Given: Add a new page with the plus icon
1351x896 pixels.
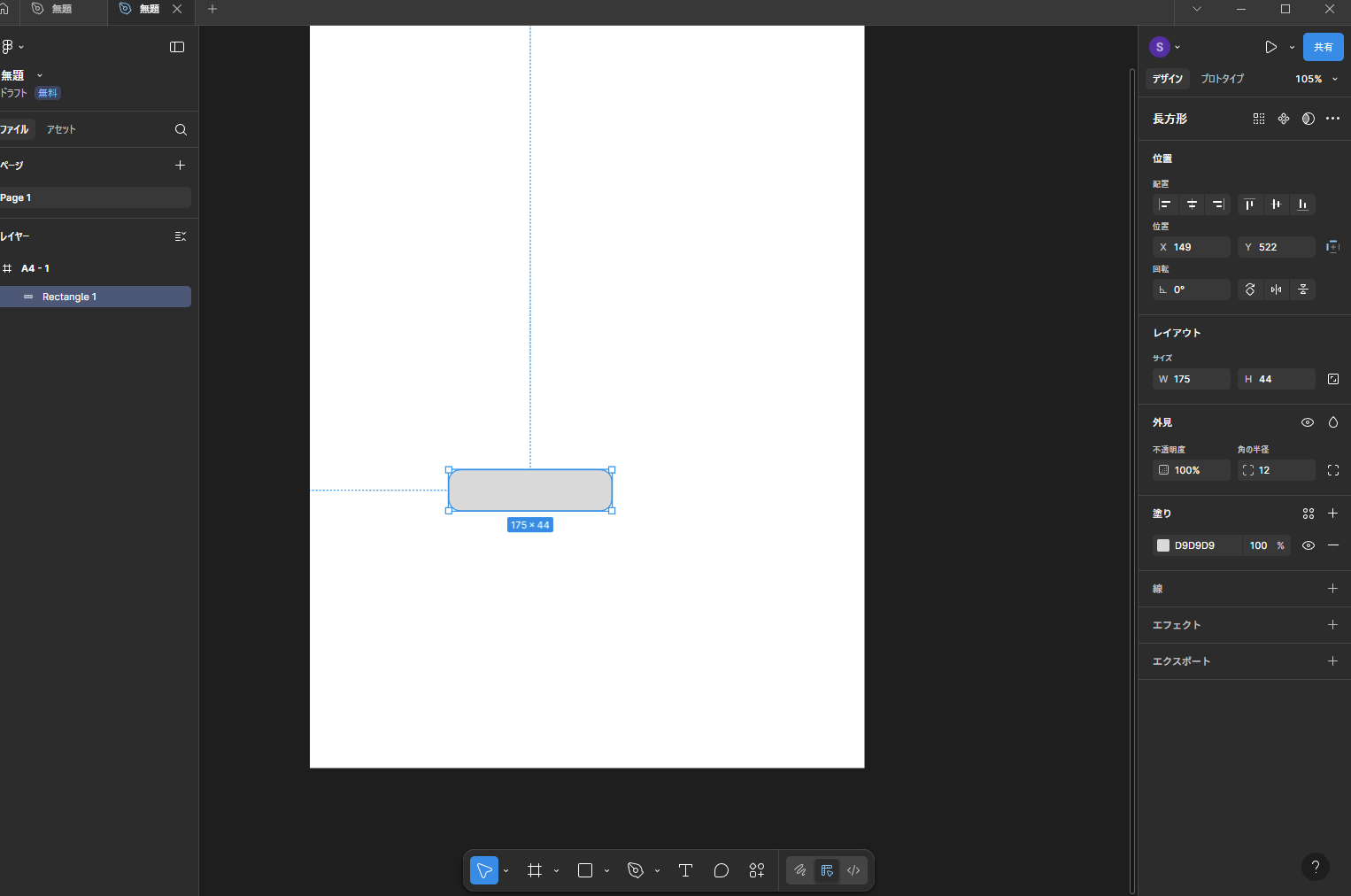Looking at the screenshot, I should point(180,166).
